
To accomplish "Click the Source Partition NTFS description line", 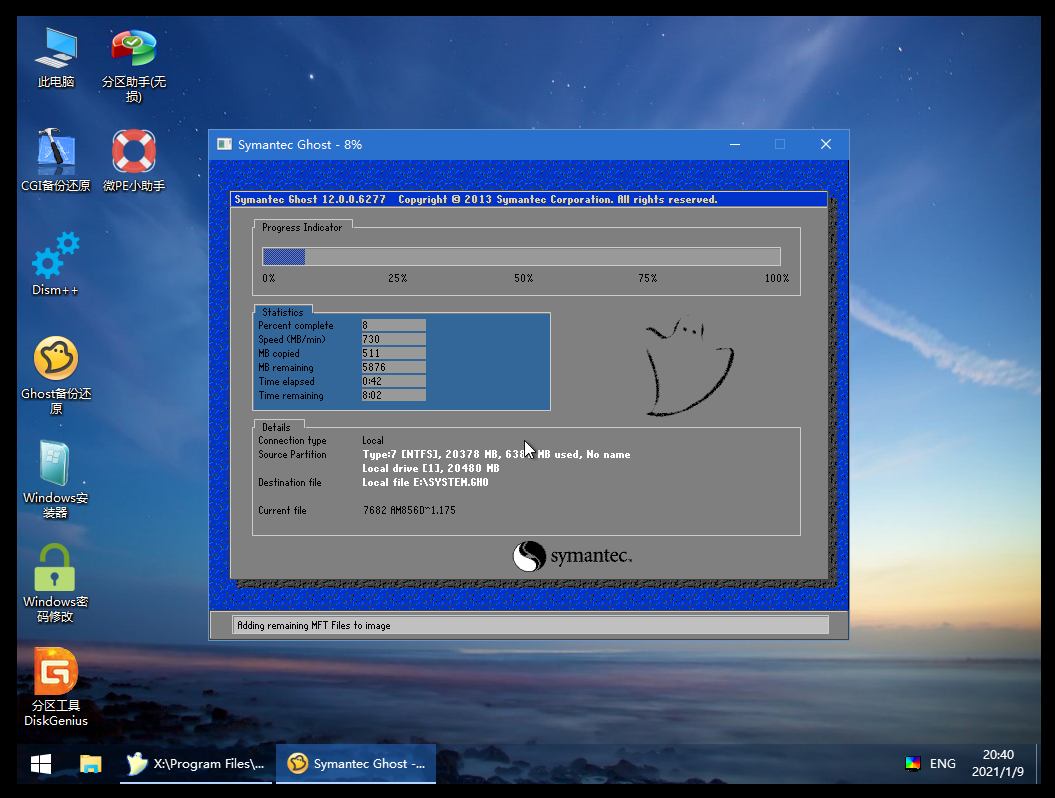I will click(x=497, y=455).
